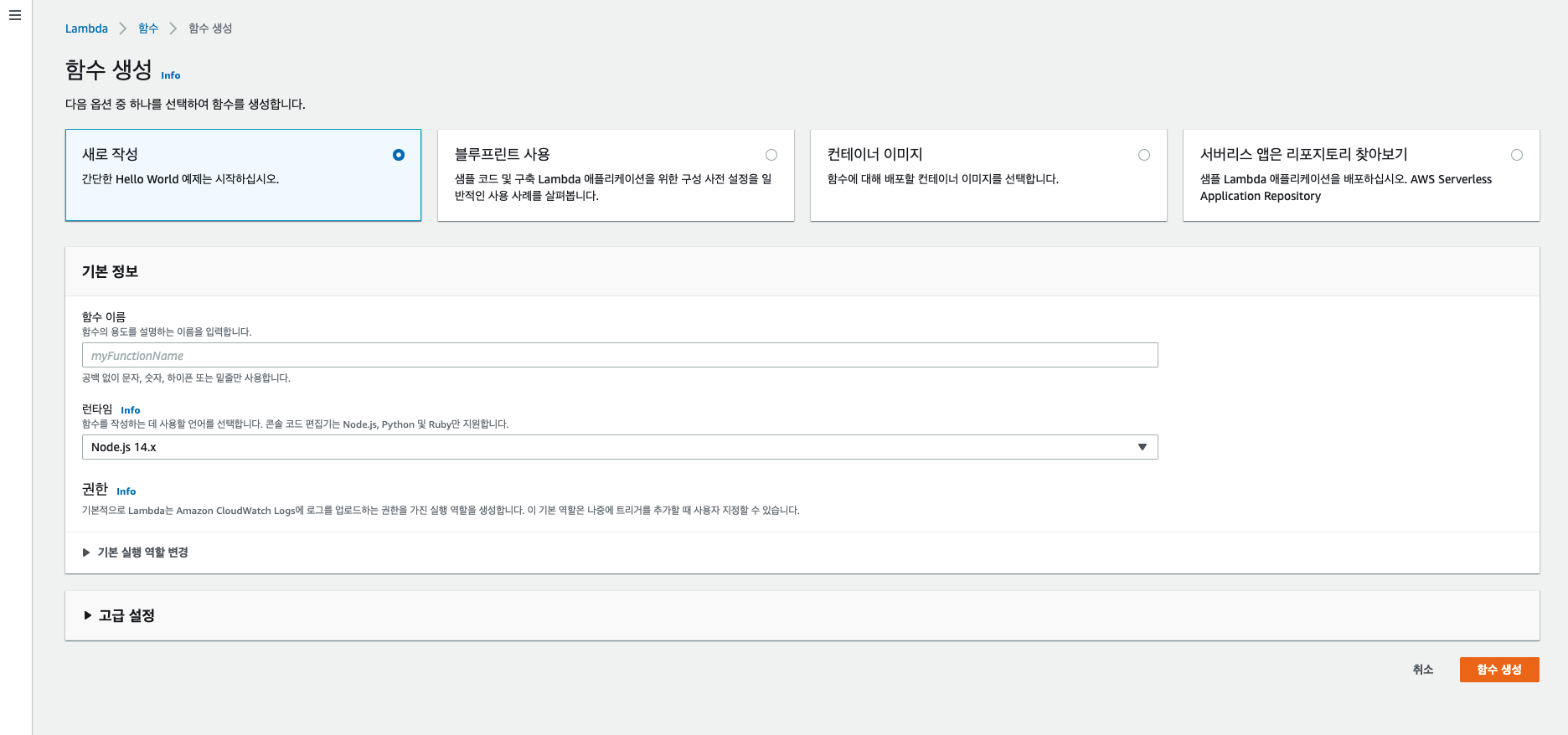Click the Lambda breadcrumb link

tap(86, 28)
